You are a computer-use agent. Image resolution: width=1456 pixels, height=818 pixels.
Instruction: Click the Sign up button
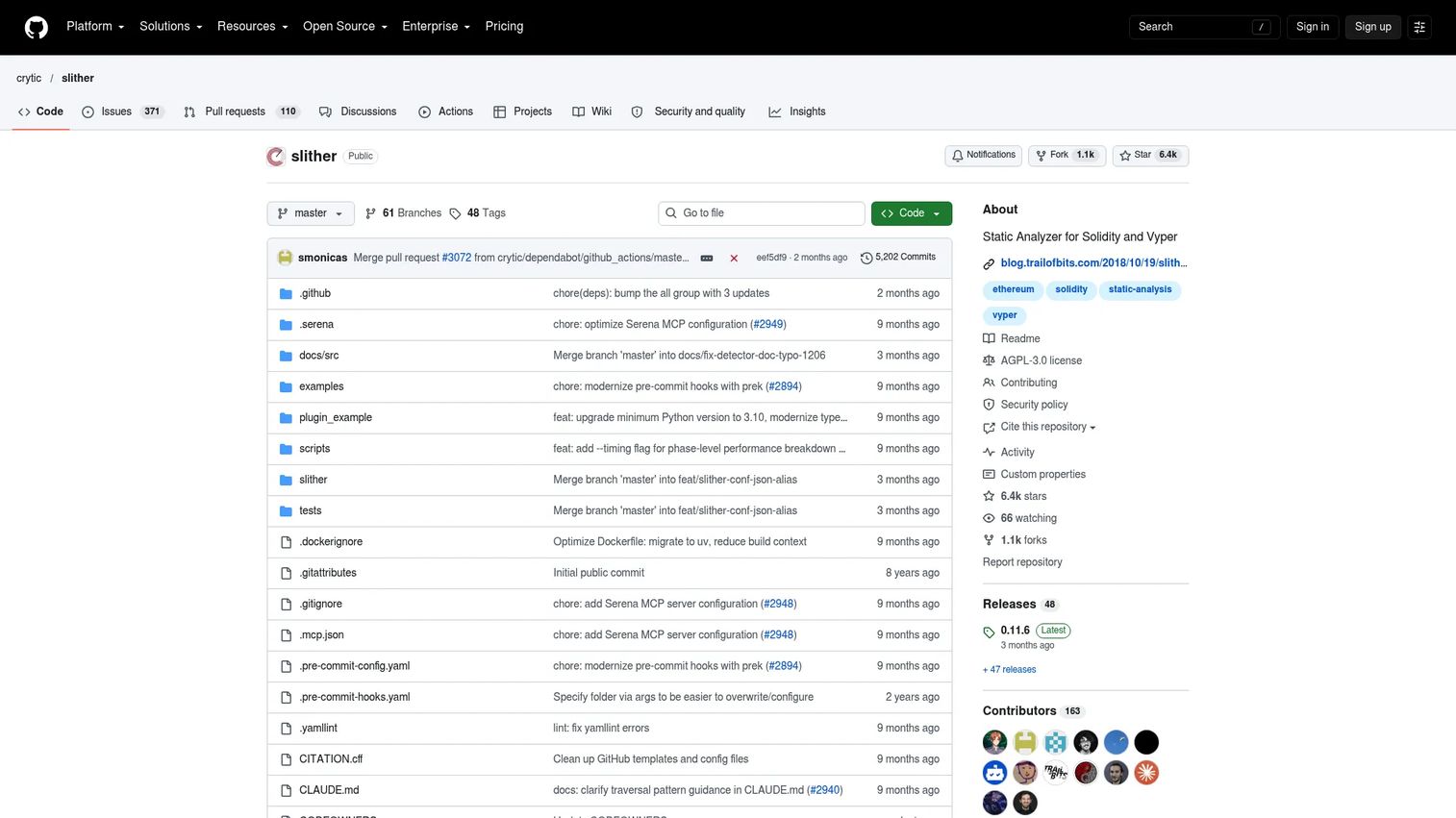tap(1372, 27)
